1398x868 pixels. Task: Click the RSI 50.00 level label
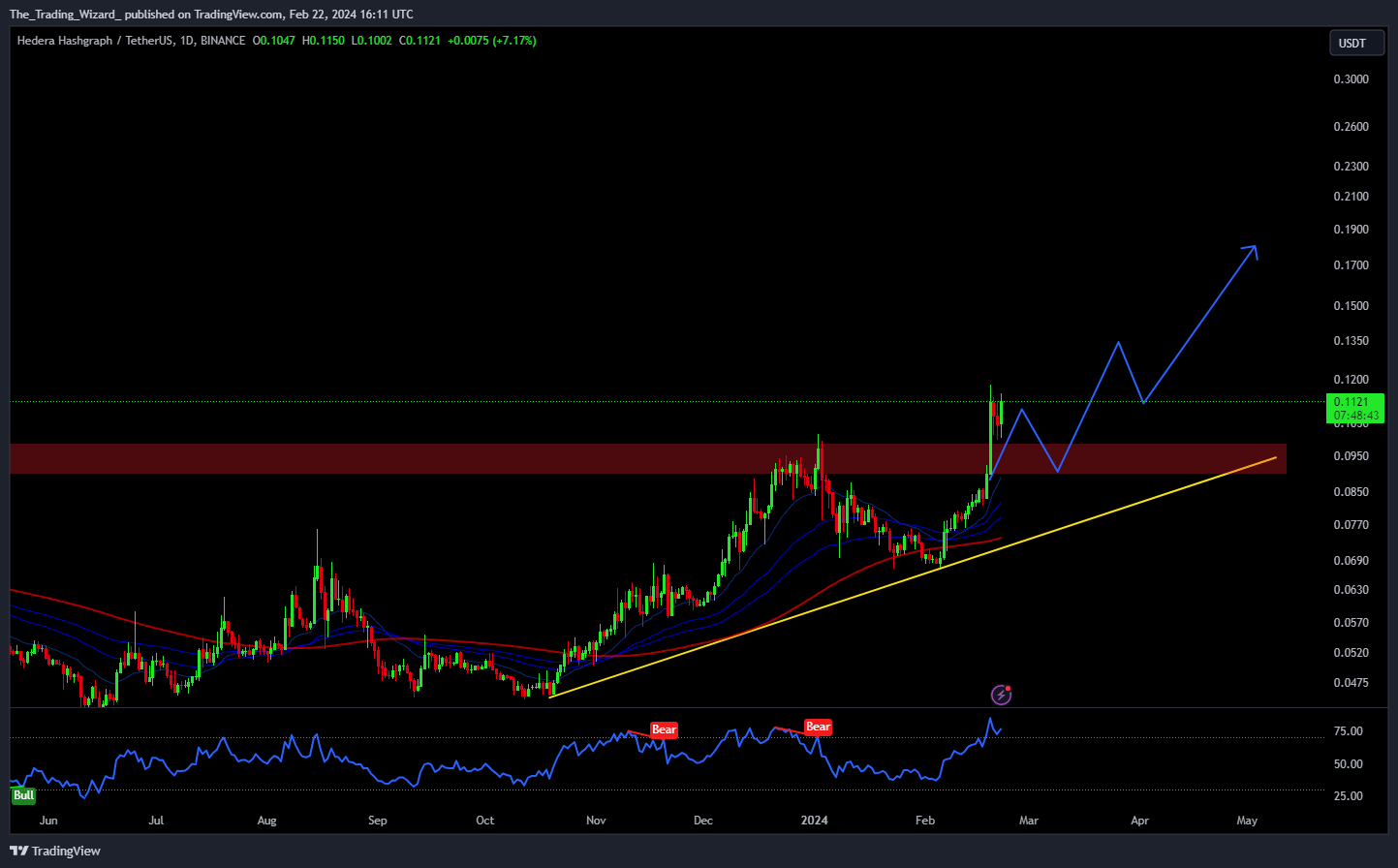[1349, 764]
